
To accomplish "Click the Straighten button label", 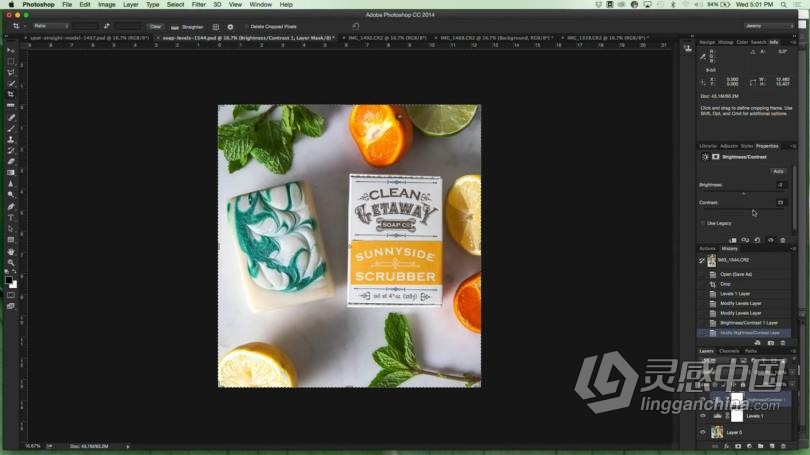I will (192, 27).
